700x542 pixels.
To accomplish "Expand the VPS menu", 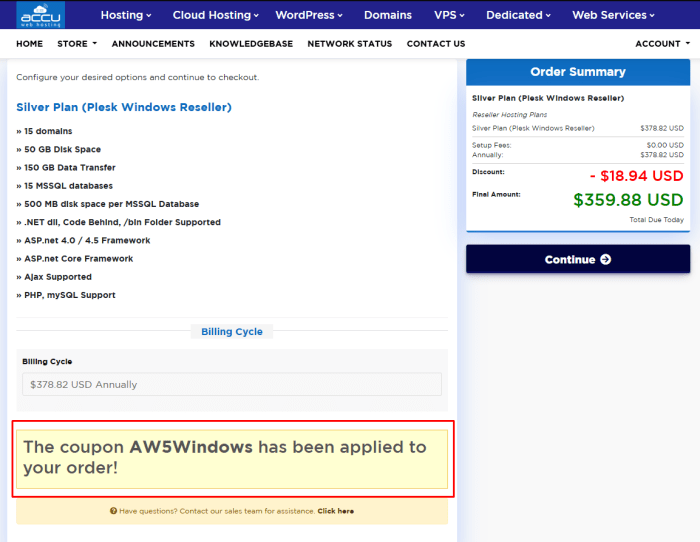I will [449, 15].
